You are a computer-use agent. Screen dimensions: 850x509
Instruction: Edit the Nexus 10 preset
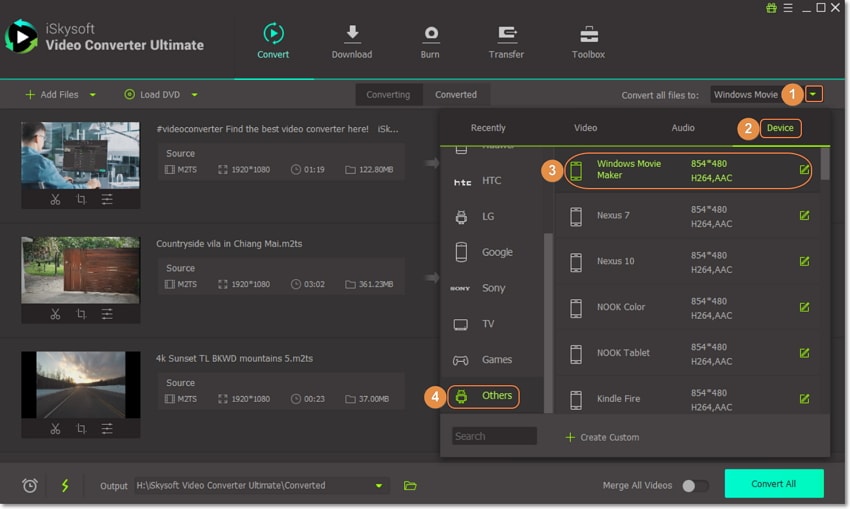[804, 261]
